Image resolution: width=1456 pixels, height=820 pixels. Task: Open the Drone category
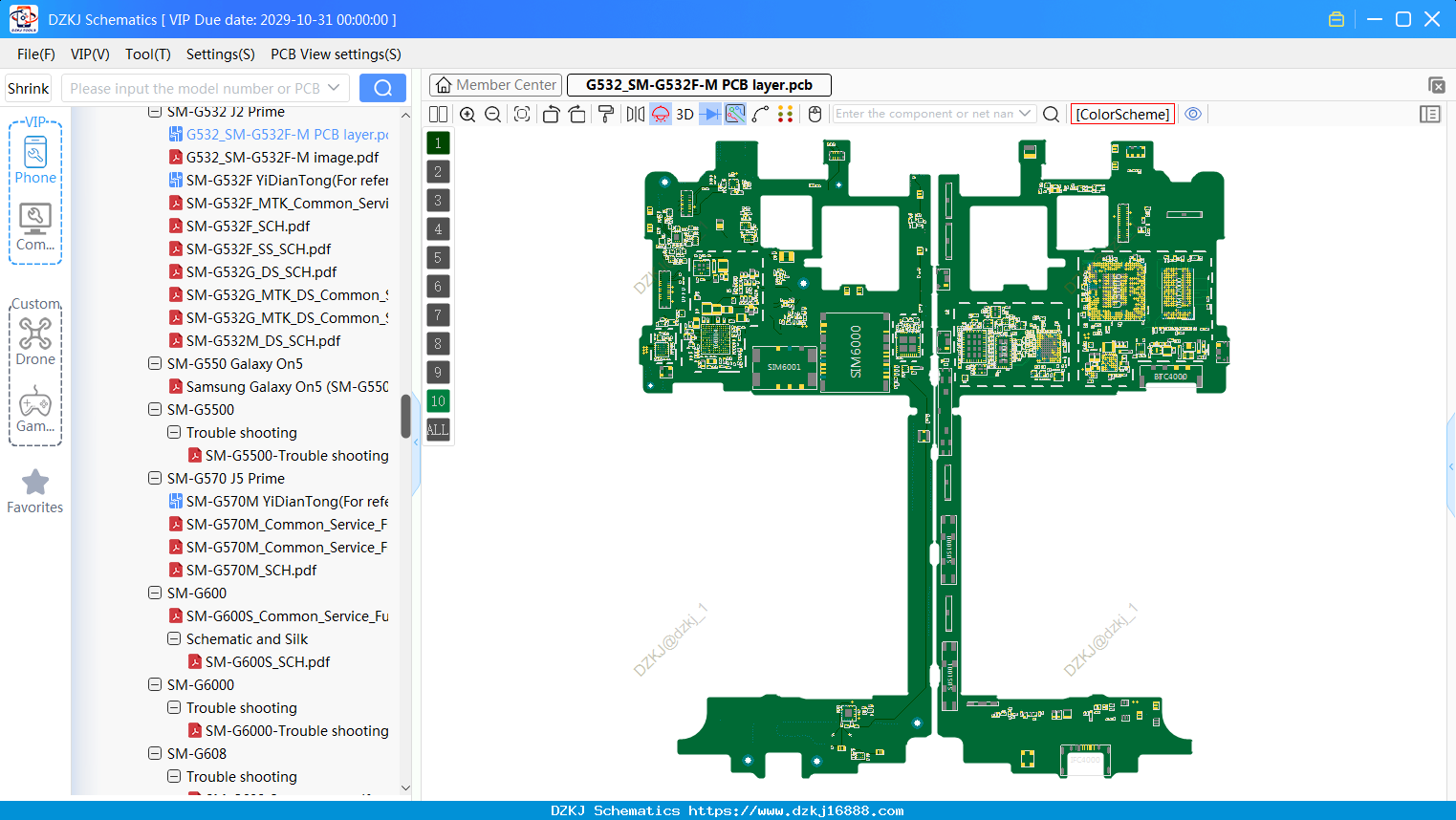(x=35, y=341)
